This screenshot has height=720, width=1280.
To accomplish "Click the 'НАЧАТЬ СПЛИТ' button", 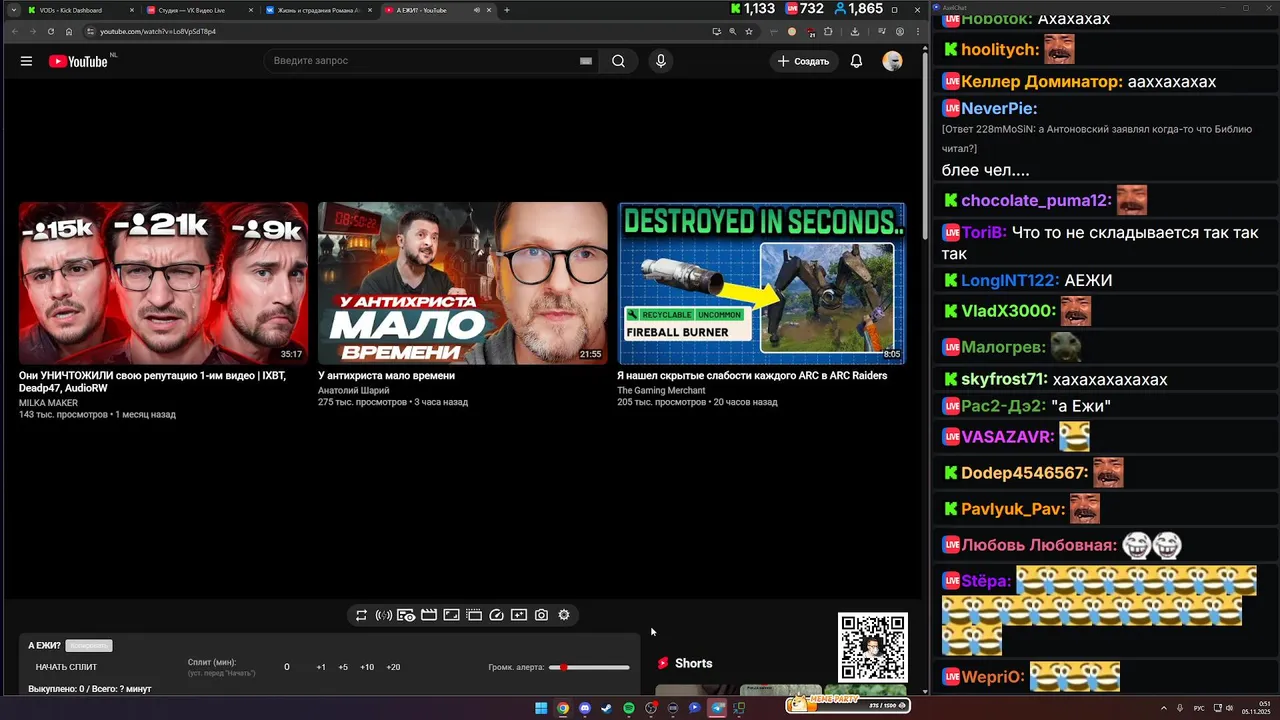I will click(66, 667).
